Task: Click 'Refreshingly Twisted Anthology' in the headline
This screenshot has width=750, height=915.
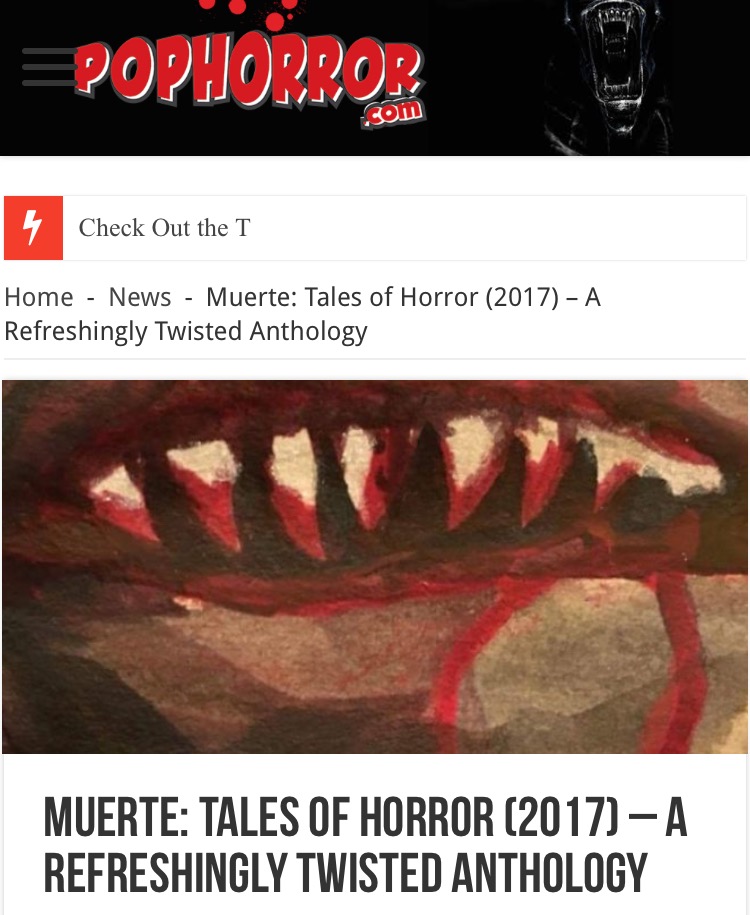Action: 346,872
